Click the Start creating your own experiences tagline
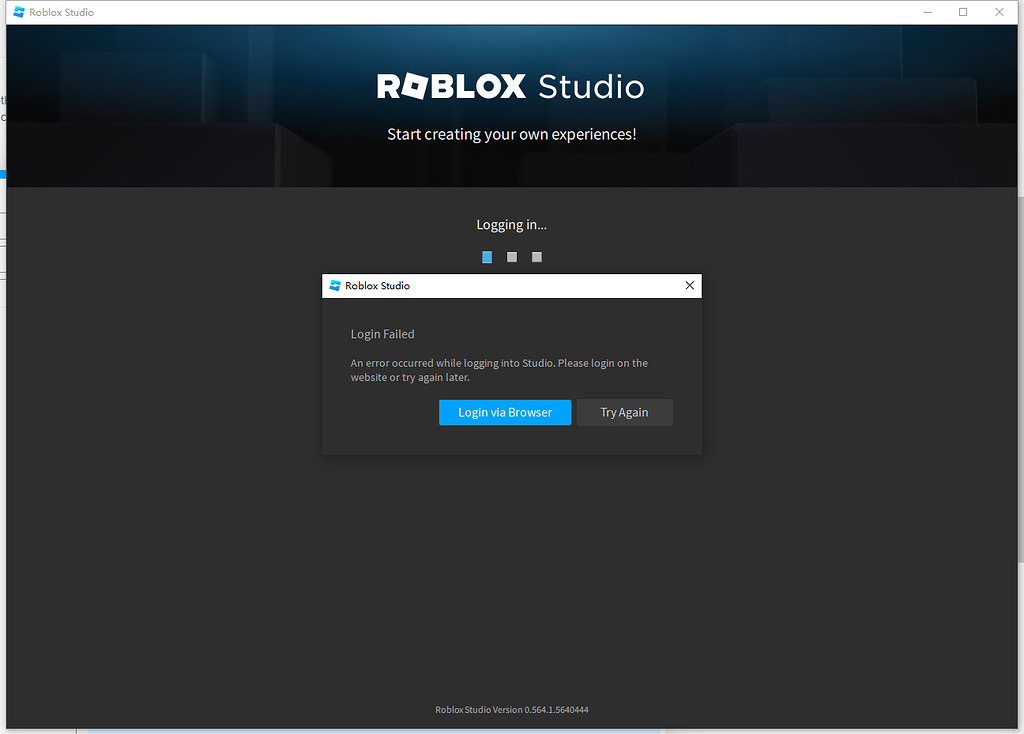Screen dimensions: 1024x734 click(511, 133)
